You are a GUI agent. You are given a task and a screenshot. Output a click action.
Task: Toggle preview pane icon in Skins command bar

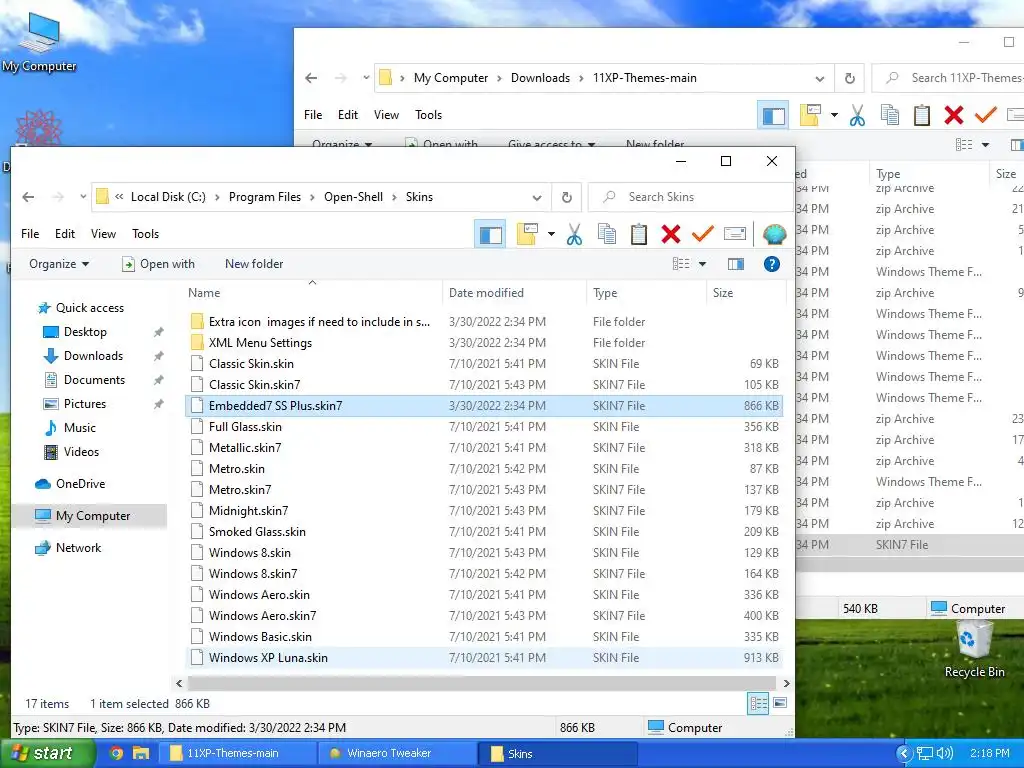pos(736,264)
